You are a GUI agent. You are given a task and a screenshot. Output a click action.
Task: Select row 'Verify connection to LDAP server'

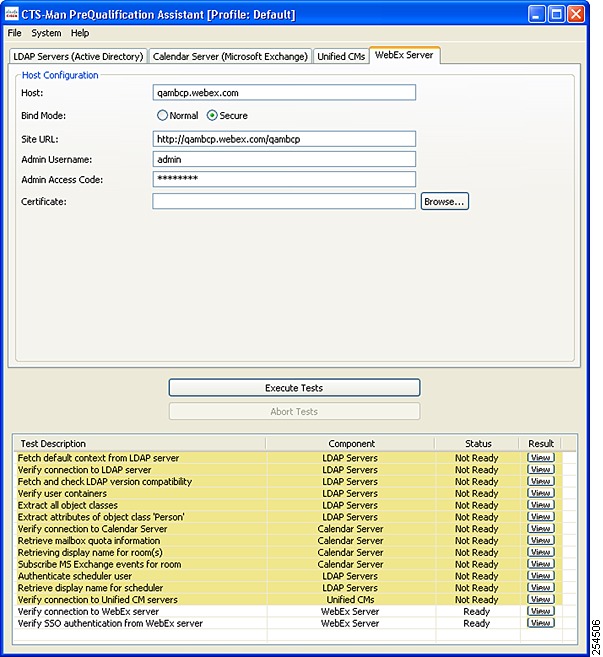(x=288, y=469)
